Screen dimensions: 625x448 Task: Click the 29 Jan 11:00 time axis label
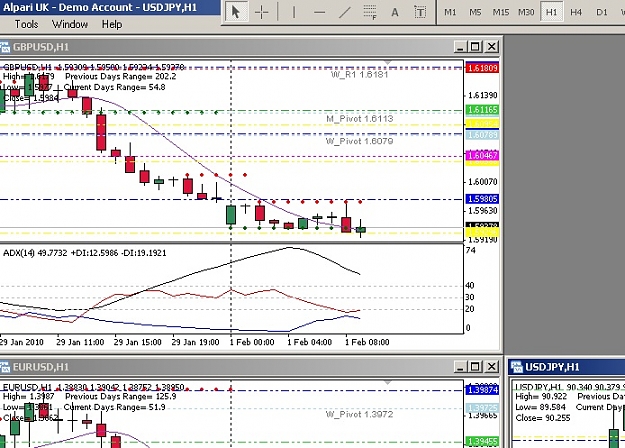[x=80, y=342]
